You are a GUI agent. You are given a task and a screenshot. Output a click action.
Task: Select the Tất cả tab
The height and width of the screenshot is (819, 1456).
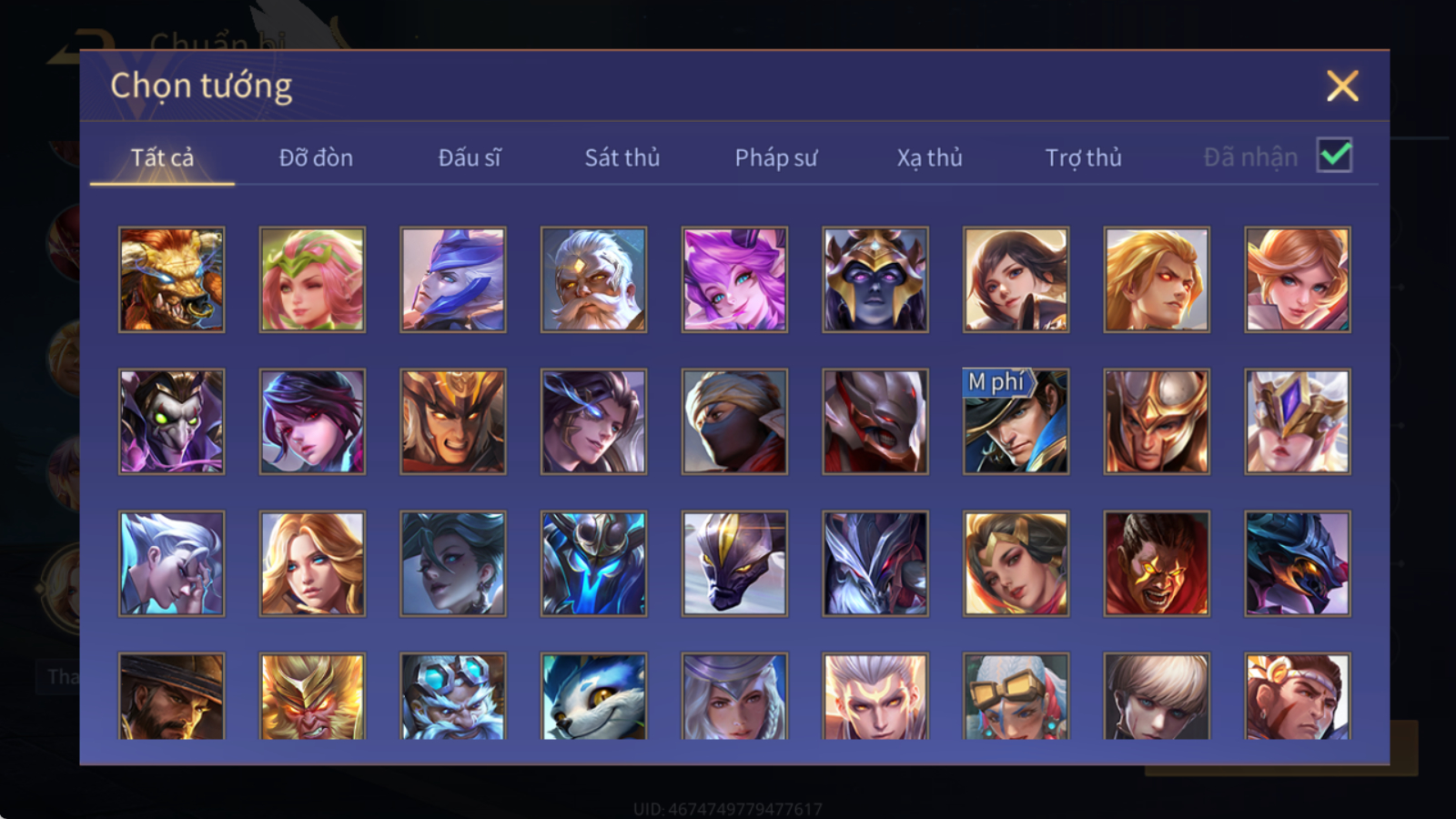(x=162, y=157)
